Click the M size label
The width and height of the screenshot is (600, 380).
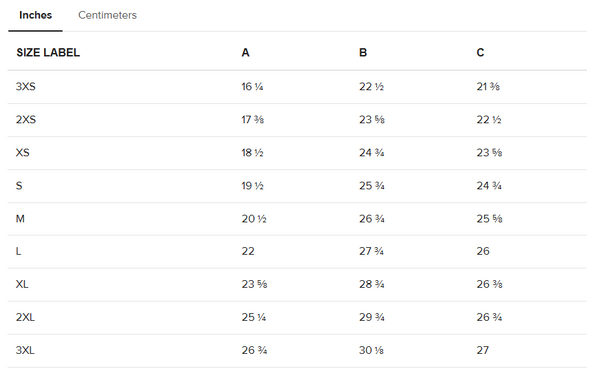click(x=20, y=219)
